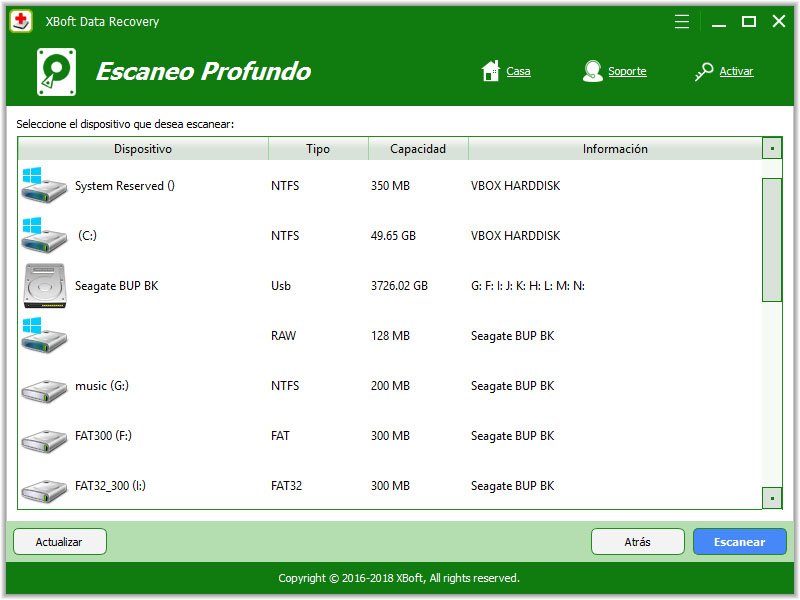This screenshot has width=800, height=600.
Task: Click the Escaneo Profundo hard disk icon
Action: point(57,72)
